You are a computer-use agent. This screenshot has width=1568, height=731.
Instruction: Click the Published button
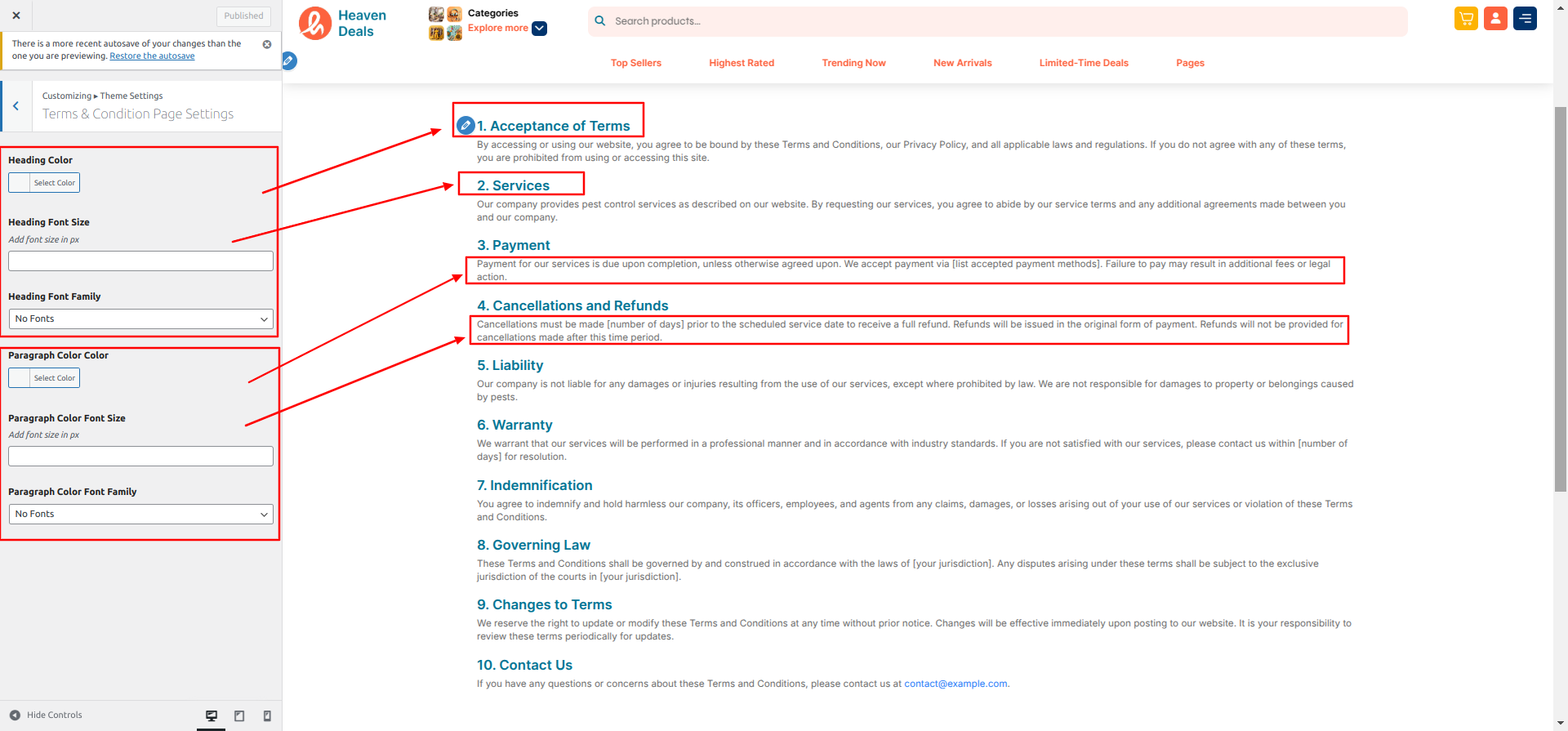tap(243, 16)
